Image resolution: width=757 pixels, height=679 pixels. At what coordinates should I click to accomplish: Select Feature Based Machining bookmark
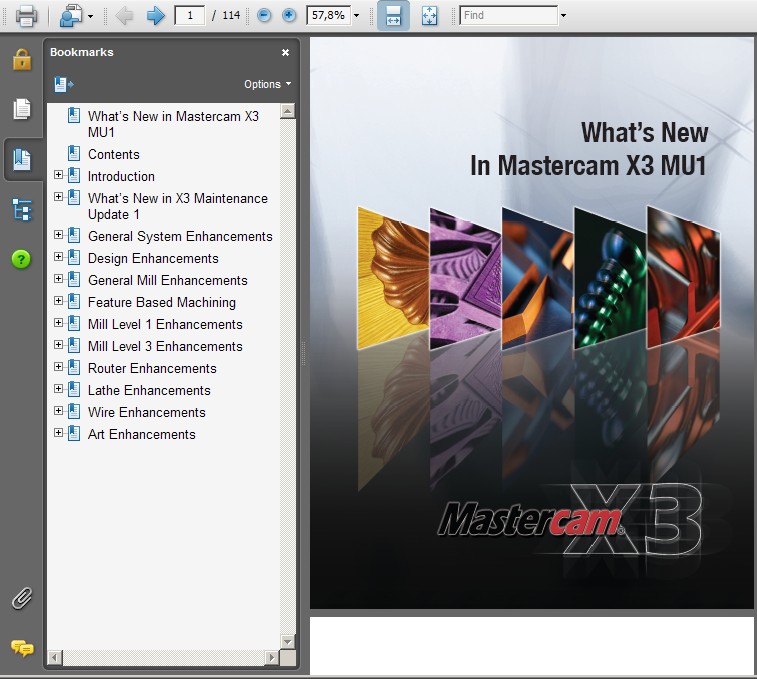162,302
